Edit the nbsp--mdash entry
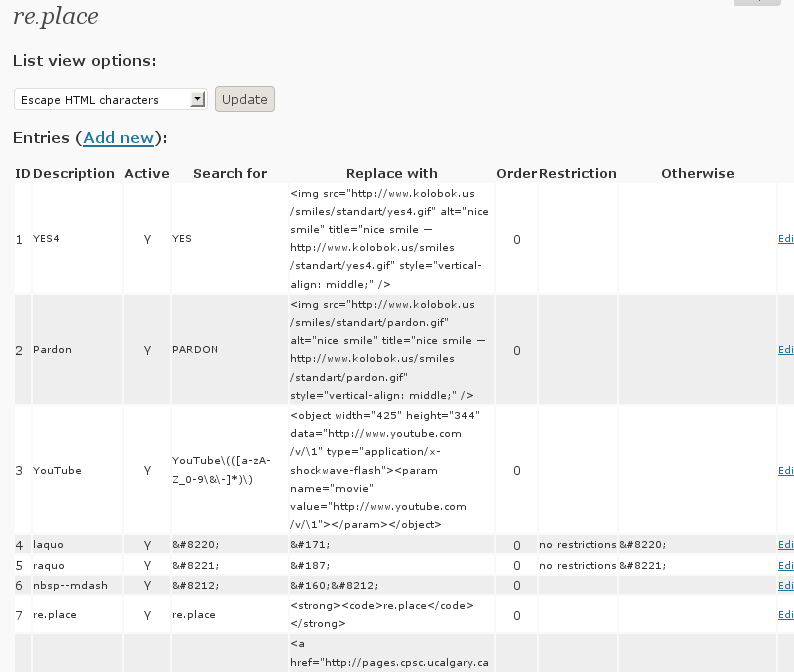Viewport: 794px width, 672px height. 786,586
